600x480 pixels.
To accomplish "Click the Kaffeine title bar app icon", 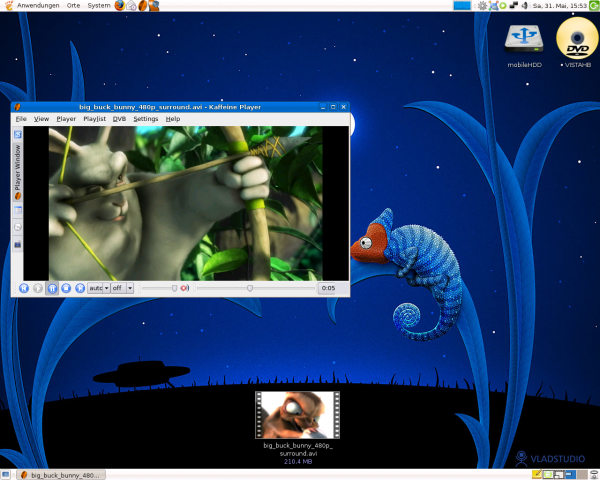I will point(17,107).
